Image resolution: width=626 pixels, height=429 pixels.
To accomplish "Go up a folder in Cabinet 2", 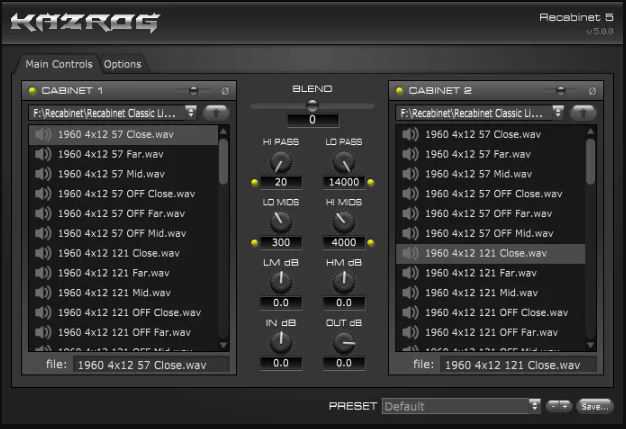I will coord(583,113).
